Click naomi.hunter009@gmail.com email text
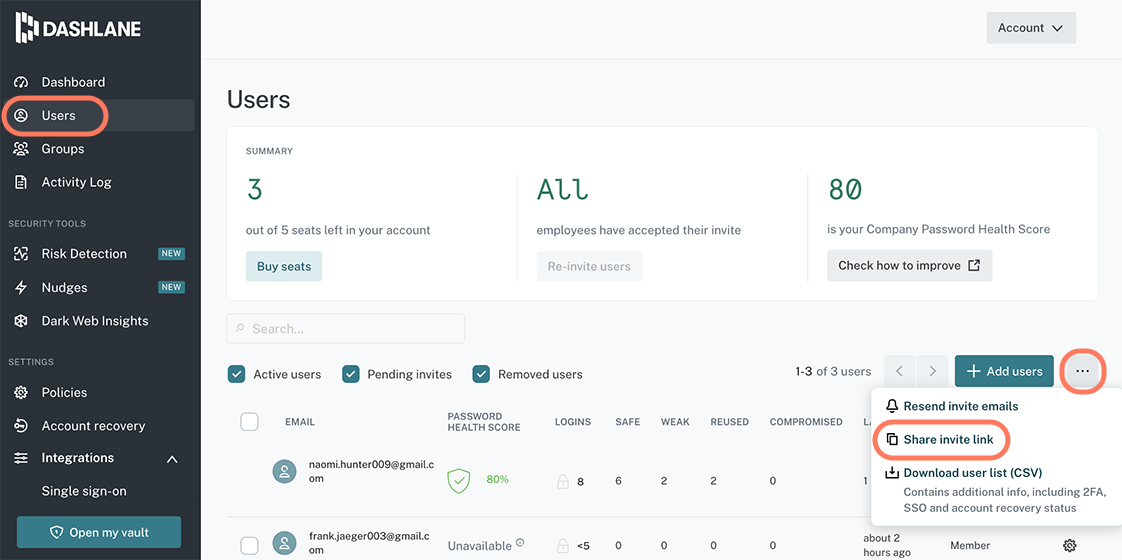This screenshot has width=1122, height=560. coord(371,471)
